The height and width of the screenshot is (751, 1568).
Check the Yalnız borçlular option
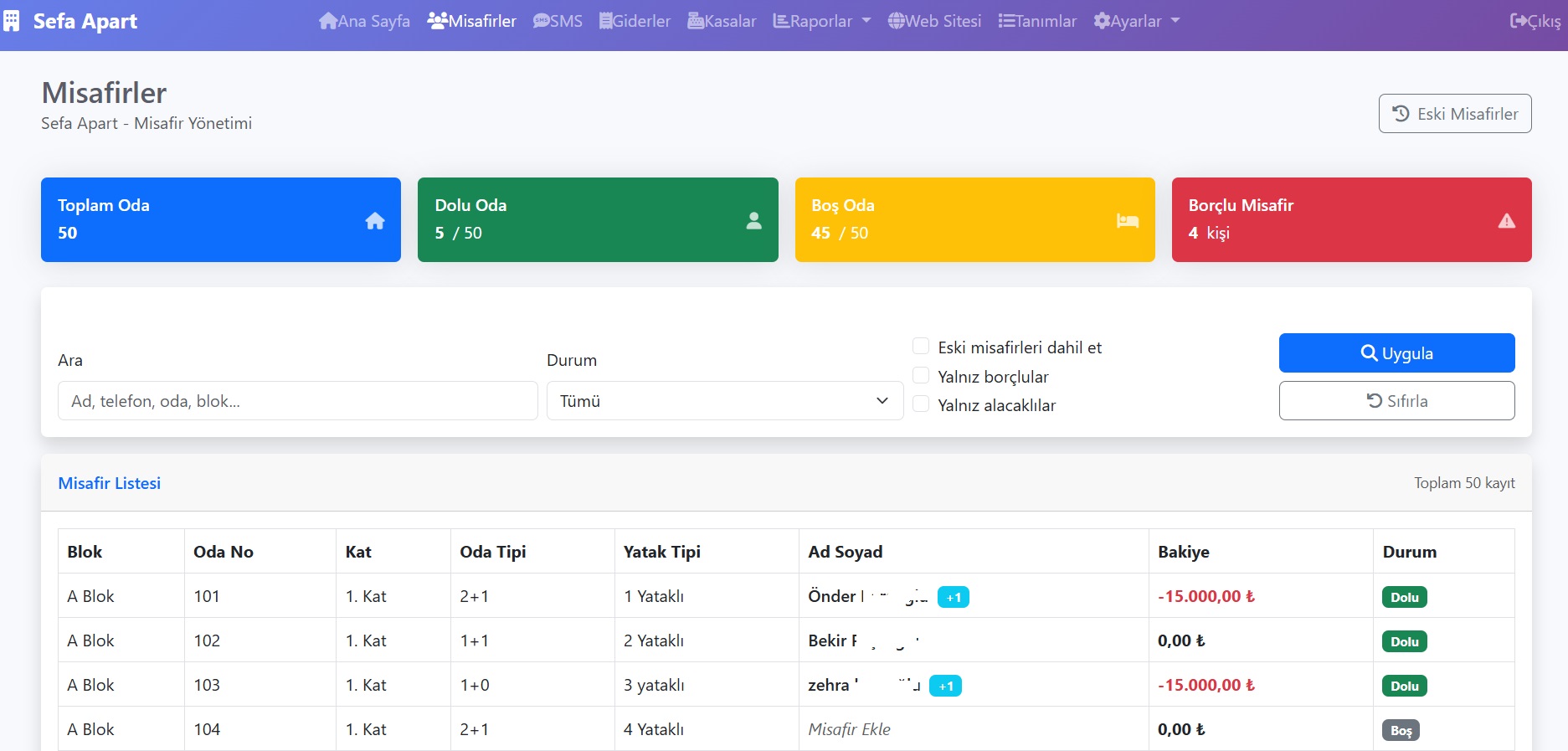tap(921, 375)
